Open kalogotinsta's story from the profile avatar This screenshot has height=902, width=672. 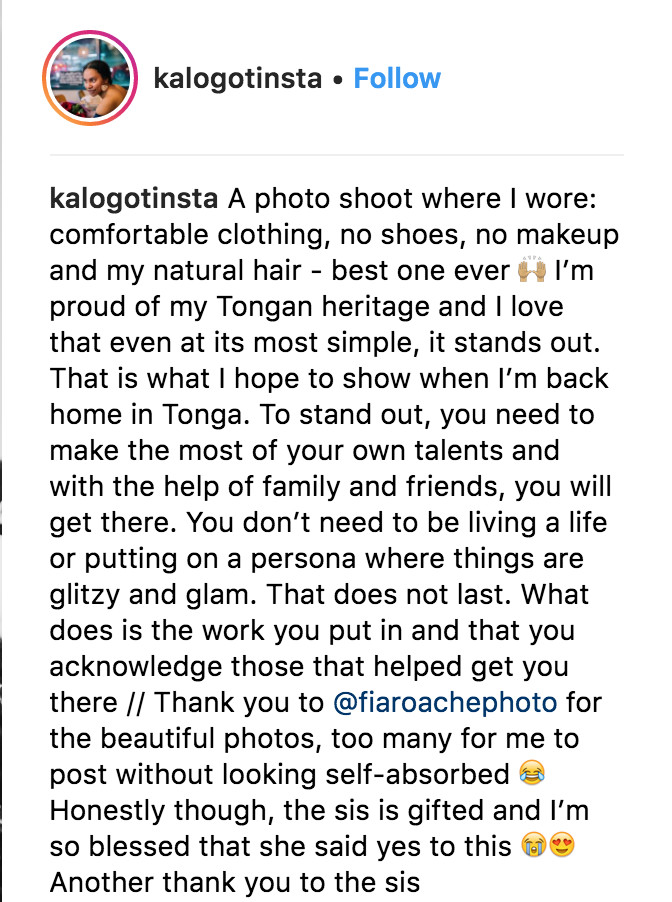point(90,78)
